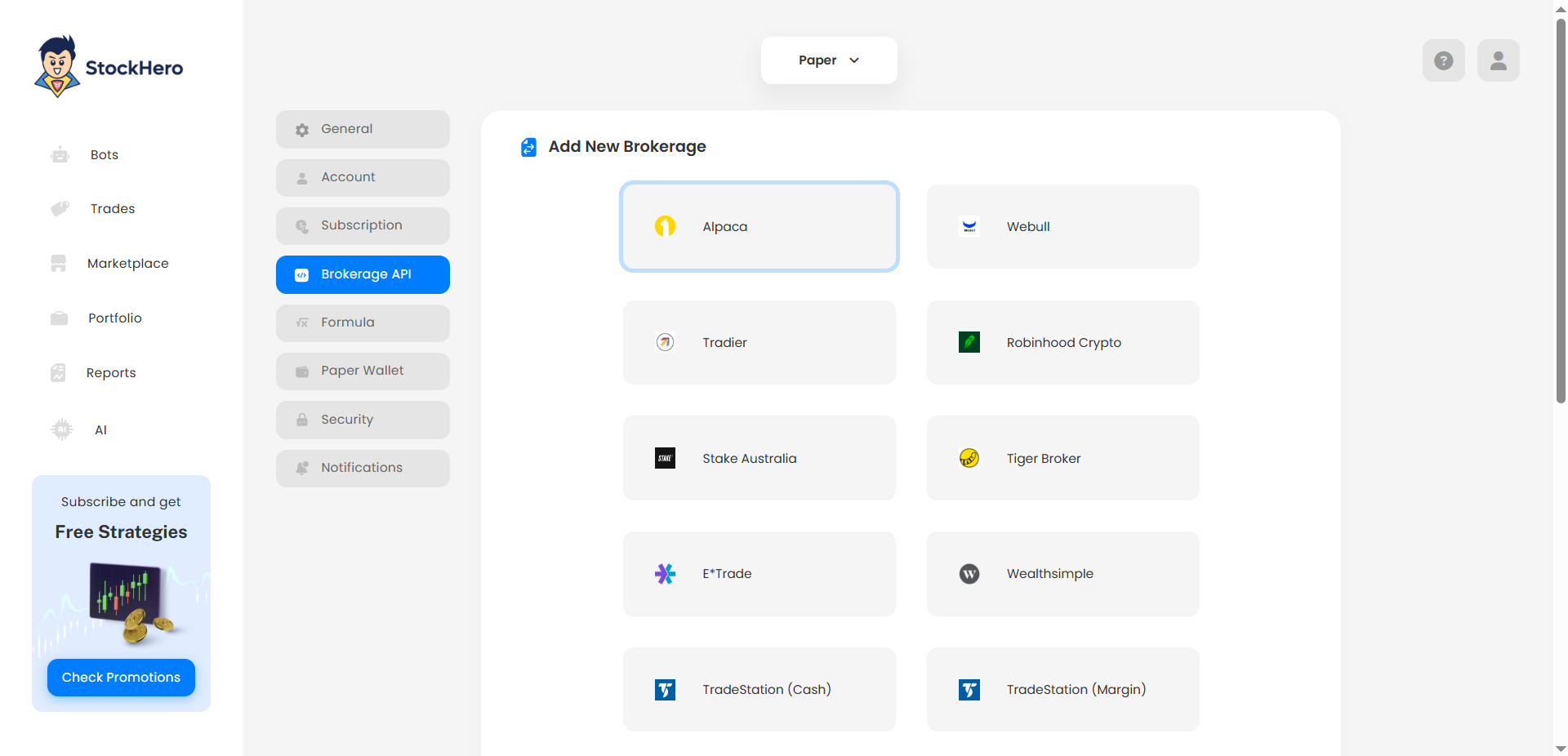Go to Trades in sidebar

(113, 209)
